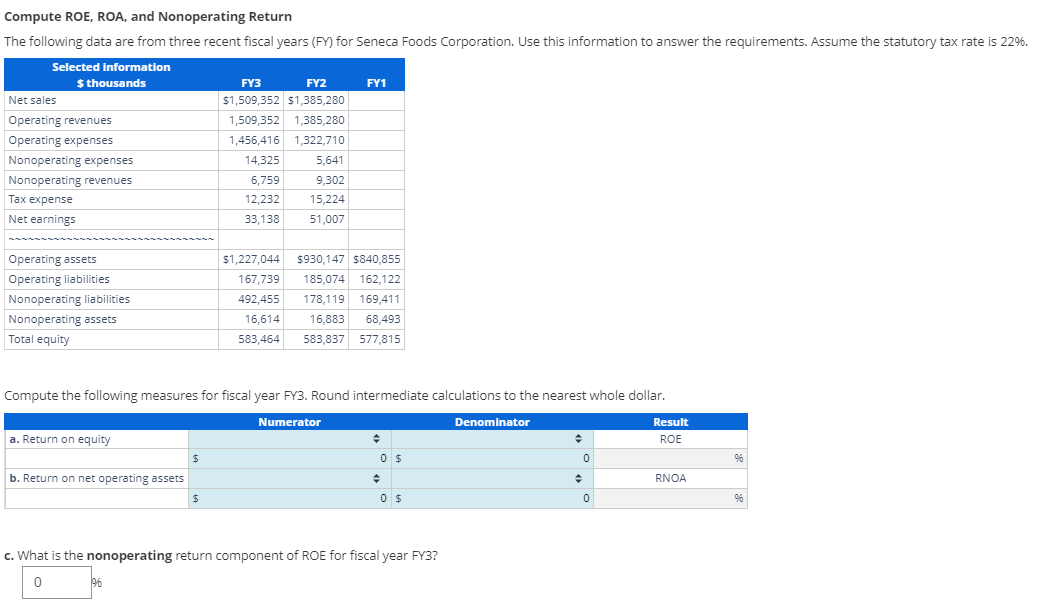Click FY3 nonoperating assets 16,614

pyautogui.click(x=262, y=318)
